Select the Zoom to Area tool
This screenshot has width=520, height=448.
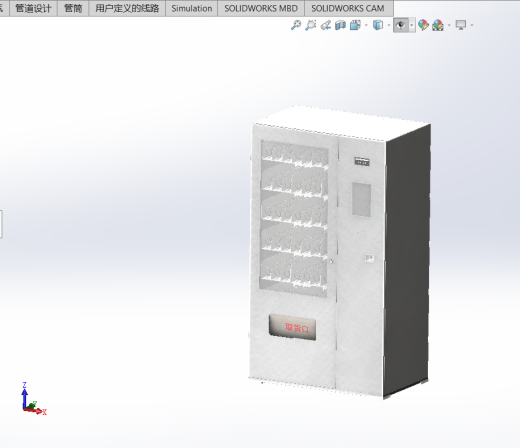click(311, 25)
